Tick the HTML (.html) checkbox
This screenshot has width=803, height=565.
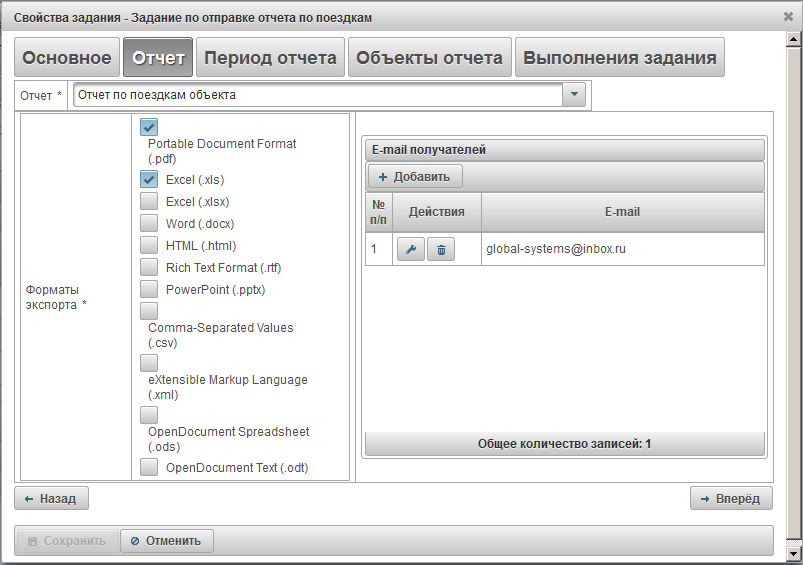coord(149,245)
